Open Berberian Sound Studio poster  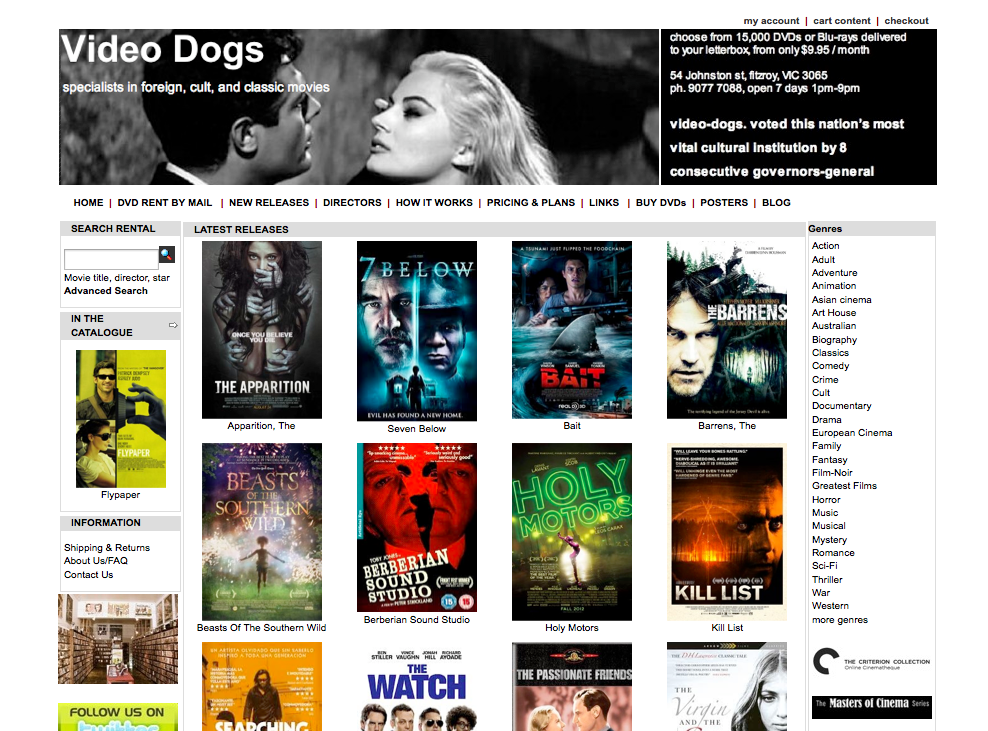coord(416,527)
